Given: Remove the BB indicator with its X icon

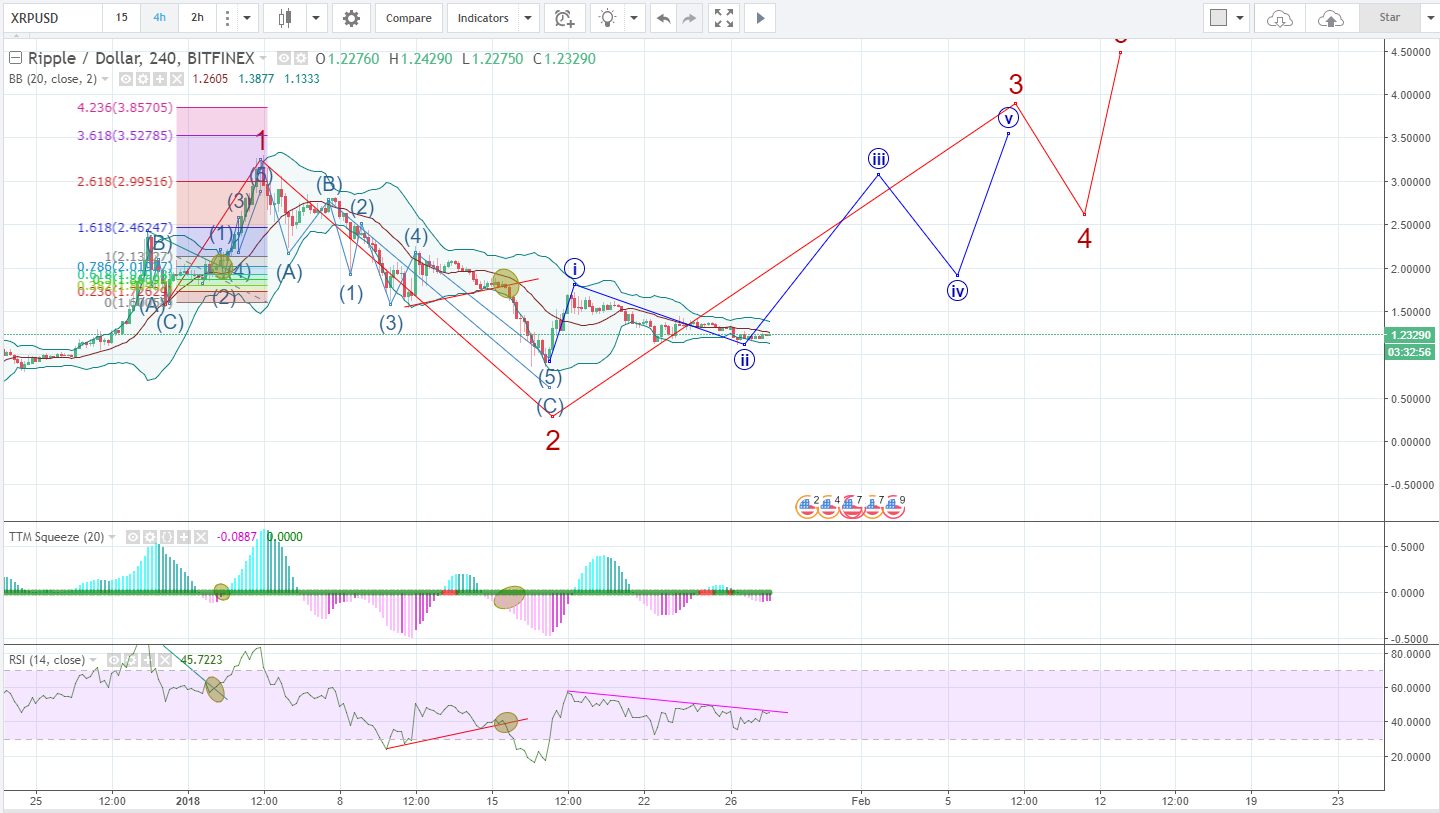Looking at the screenshot, I should [178, 79].
